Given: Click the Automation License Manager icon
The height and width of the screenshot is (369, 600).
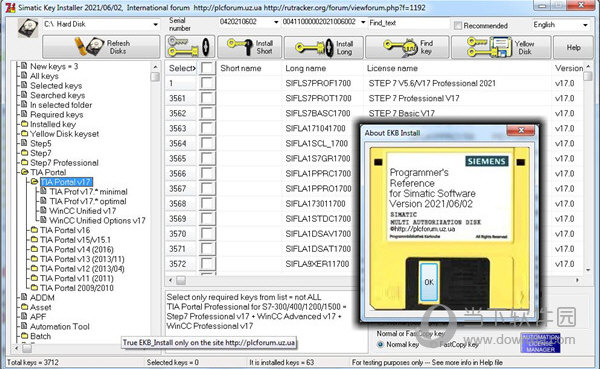Looking at the screenshot, I should coord(541,343).
